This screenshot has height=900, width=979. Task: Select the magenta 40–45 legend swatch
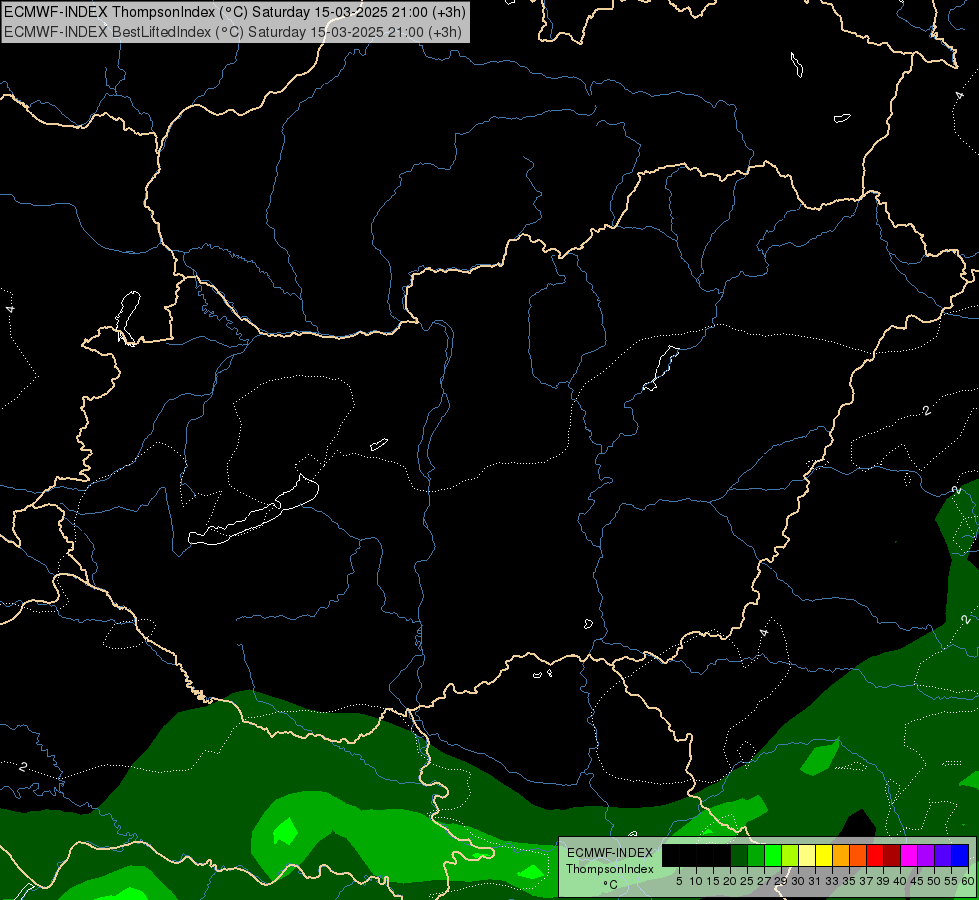click(x=909, y=855)
